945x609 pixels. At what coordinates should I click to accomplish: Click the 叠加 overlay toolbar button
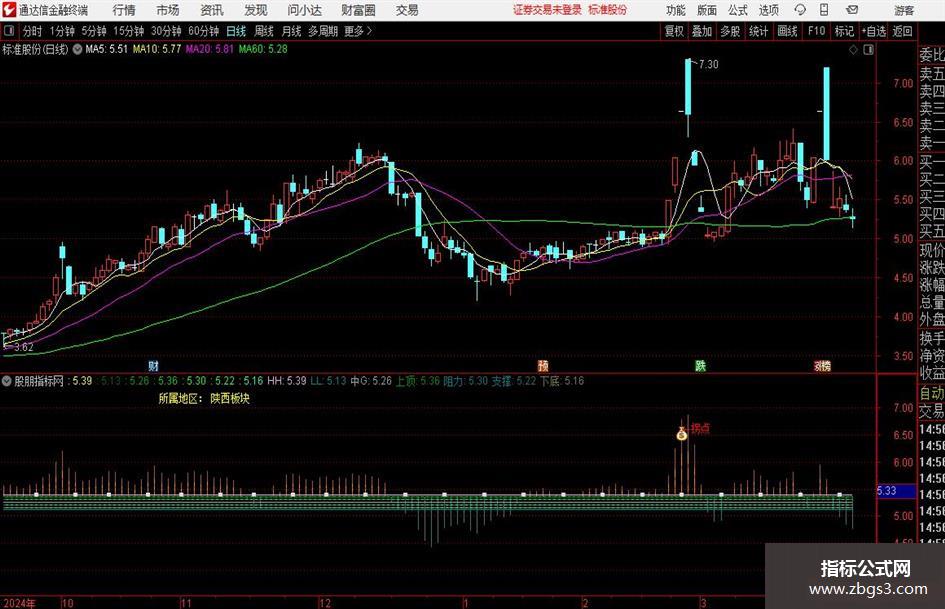pyautogui.click(x=702, y=31)
